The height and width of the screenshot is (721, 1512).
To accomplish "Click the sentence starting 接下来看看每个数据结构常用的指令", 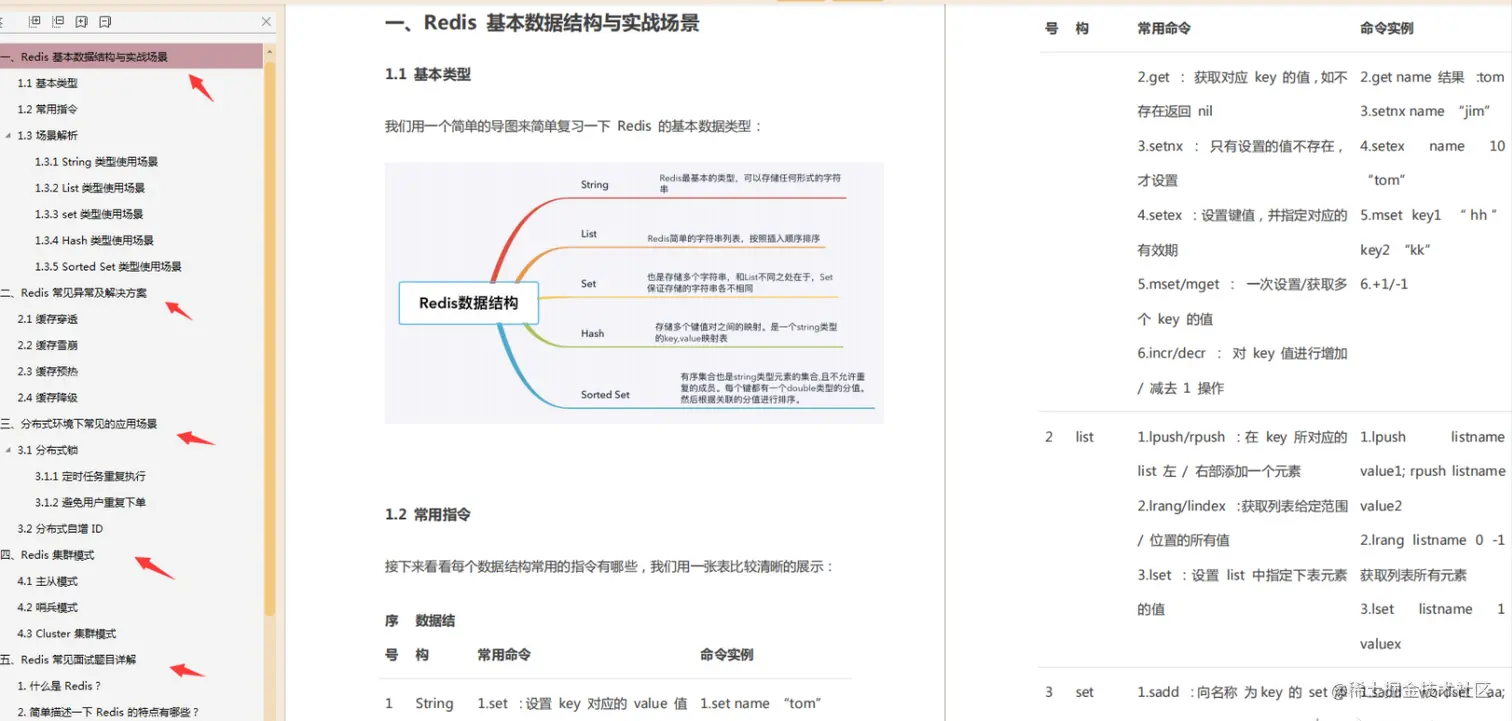I will [610, 566].
